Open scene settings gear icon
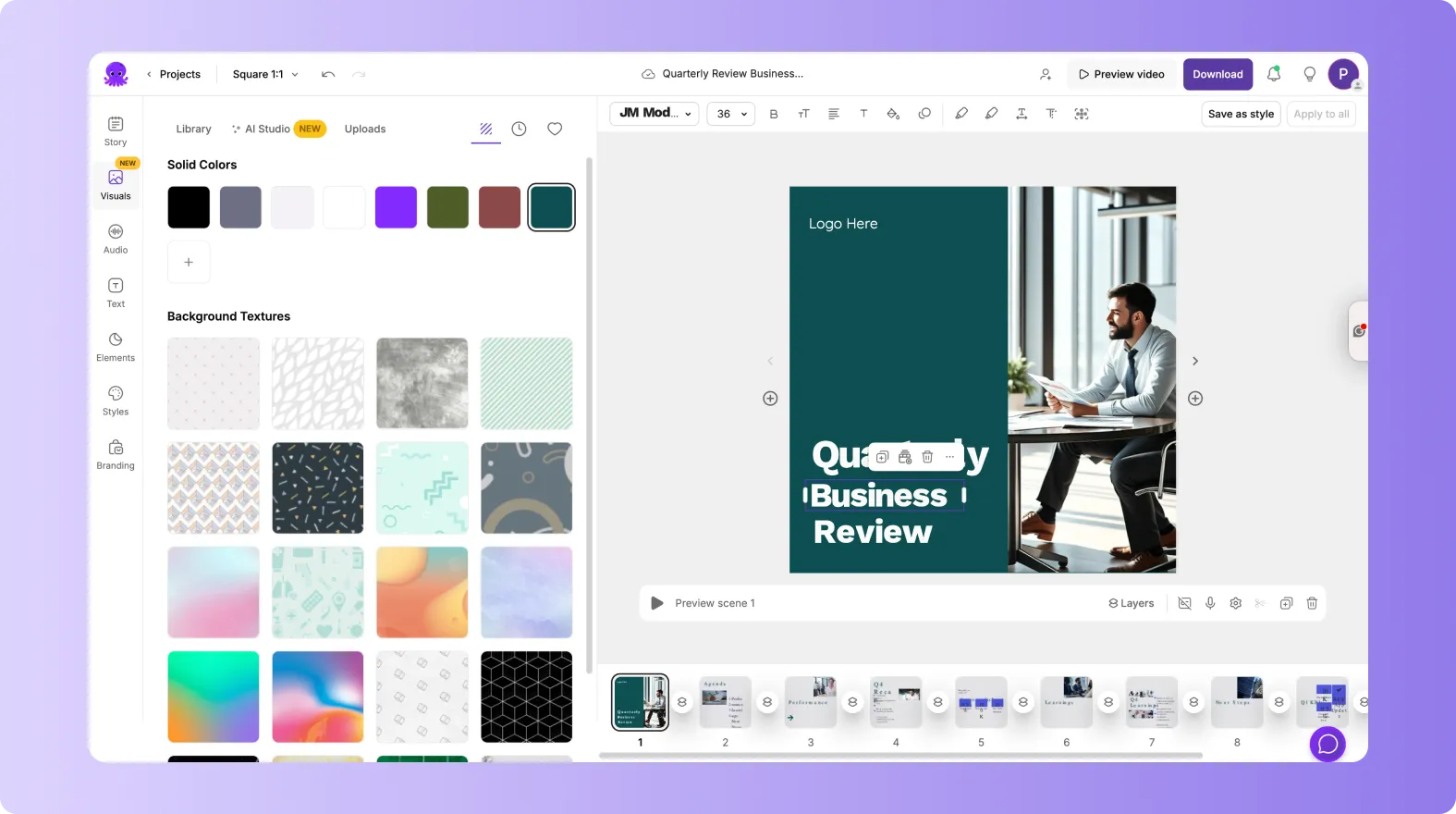This screenshot has width=1456, height=814. (1235, 603)
